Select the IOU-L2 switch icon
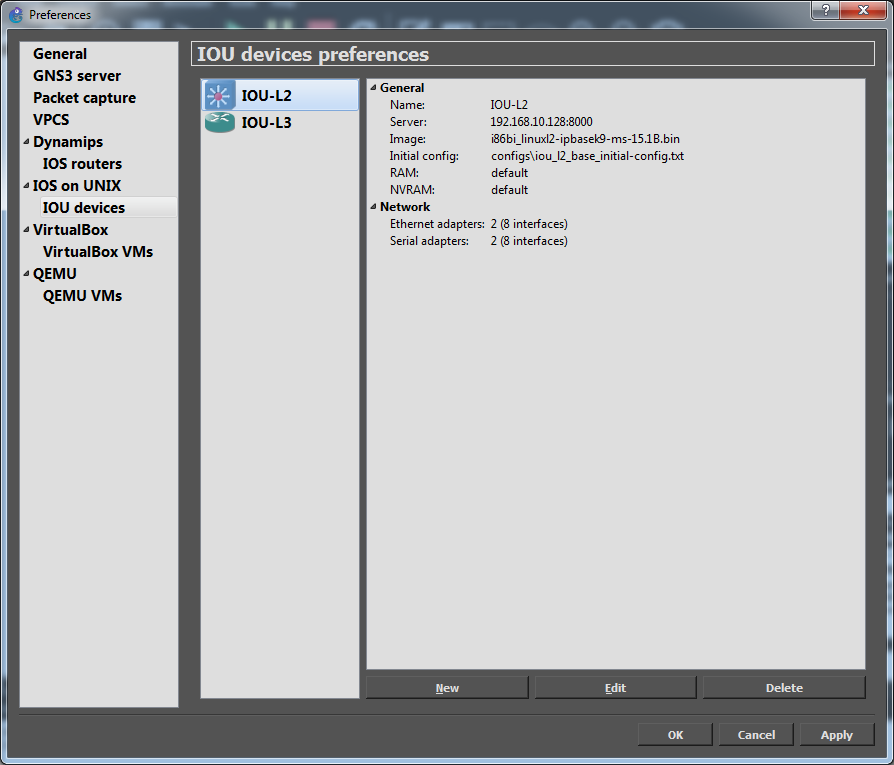 pyautogui.click(x=219, y=95)
